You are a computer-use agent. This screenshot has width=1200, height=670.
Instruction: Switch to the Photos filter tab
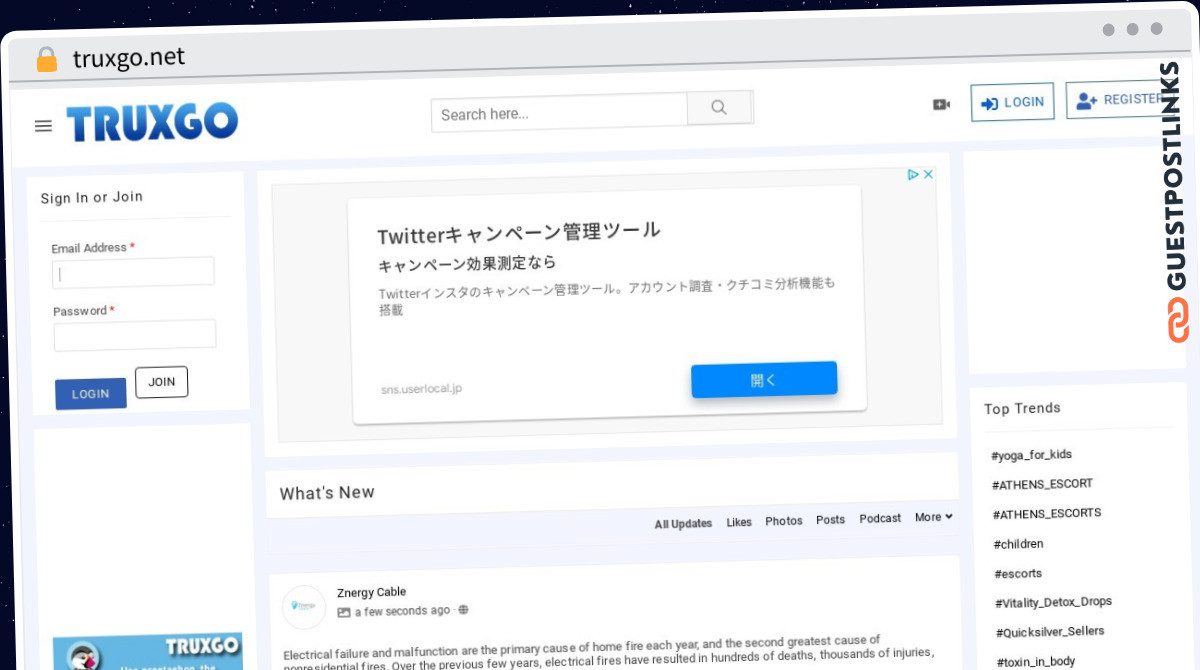[784, 521]
